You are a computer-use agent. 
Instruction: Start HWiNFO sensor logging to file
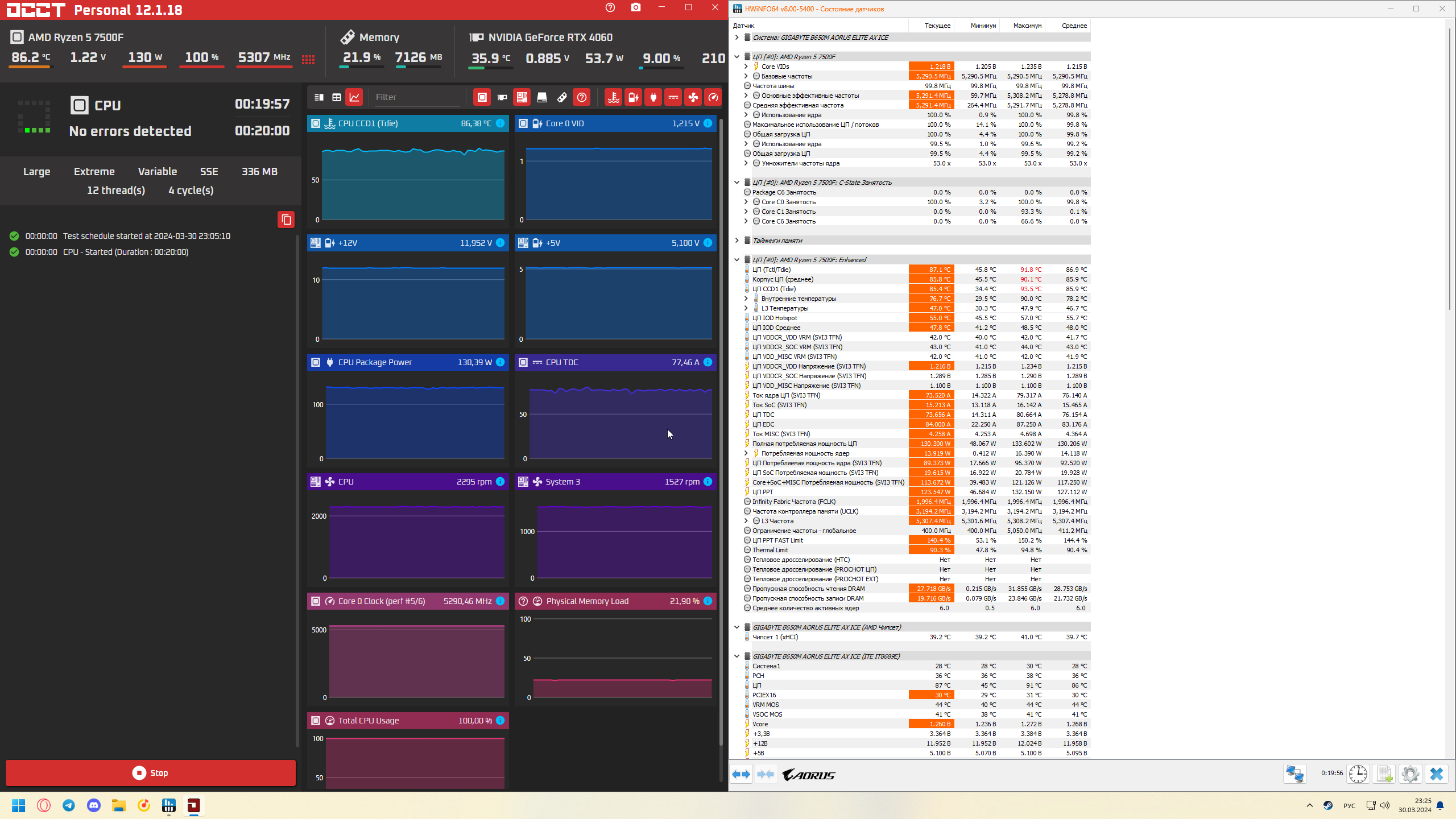tap(1384, 774)
